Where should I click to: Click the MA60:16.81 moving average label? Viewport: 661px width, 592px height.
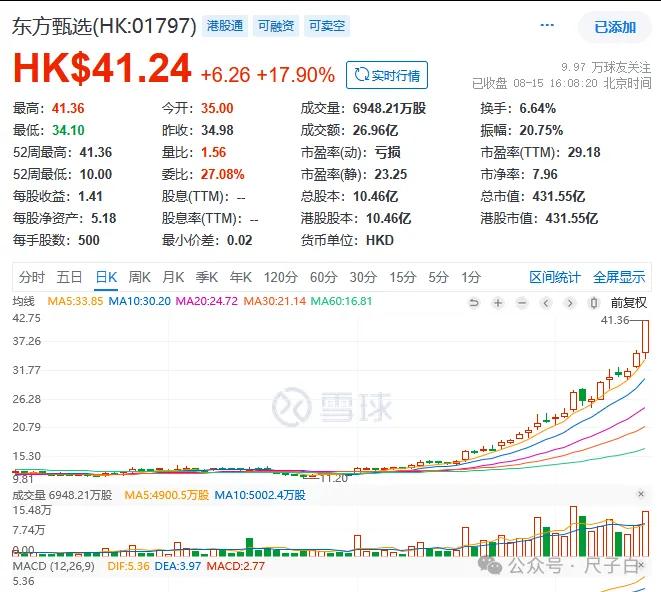tap(341, 301)
